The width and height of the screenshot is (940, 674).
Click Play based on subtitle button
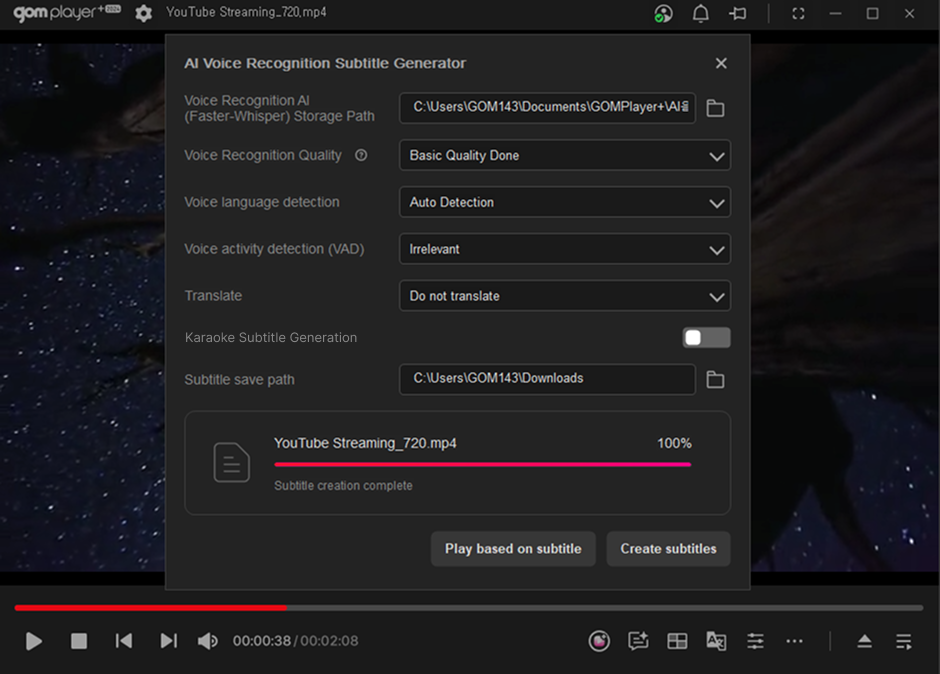[x=513, y=549]
